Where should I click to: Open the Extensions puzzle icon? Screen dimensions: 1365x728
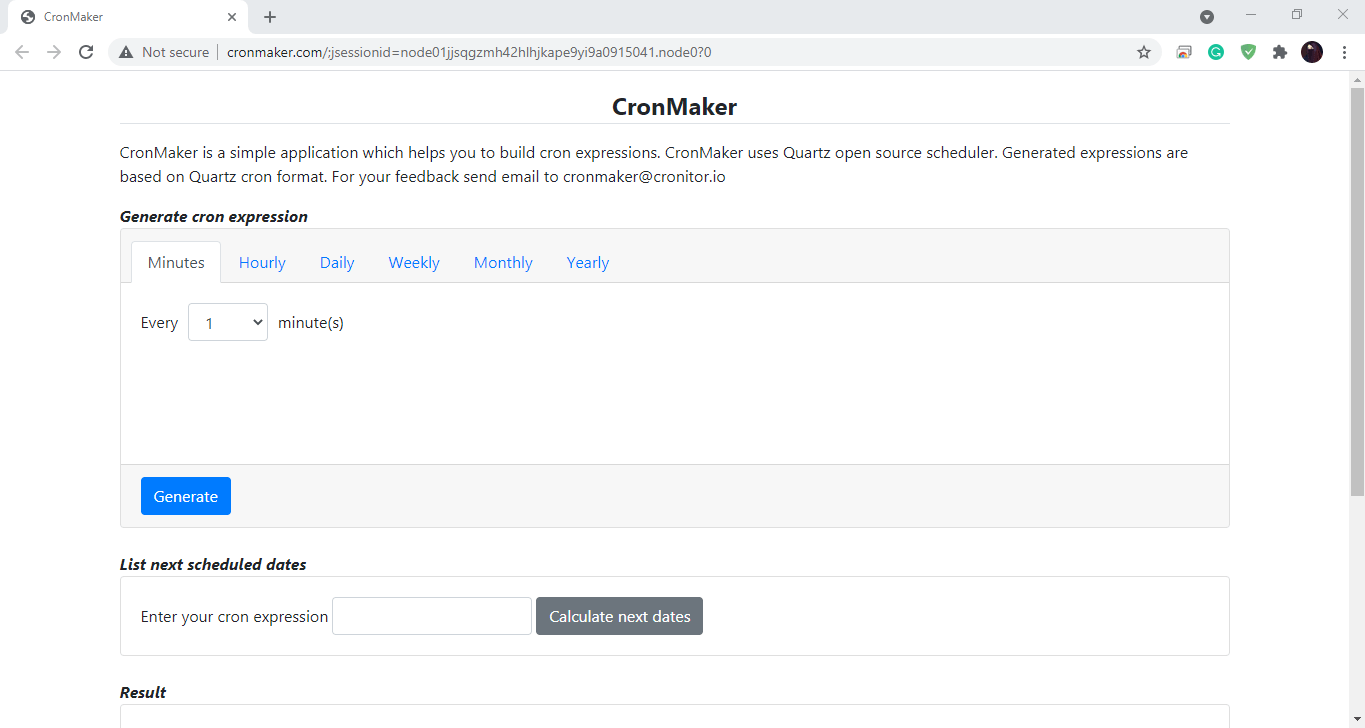point(1280,52)
